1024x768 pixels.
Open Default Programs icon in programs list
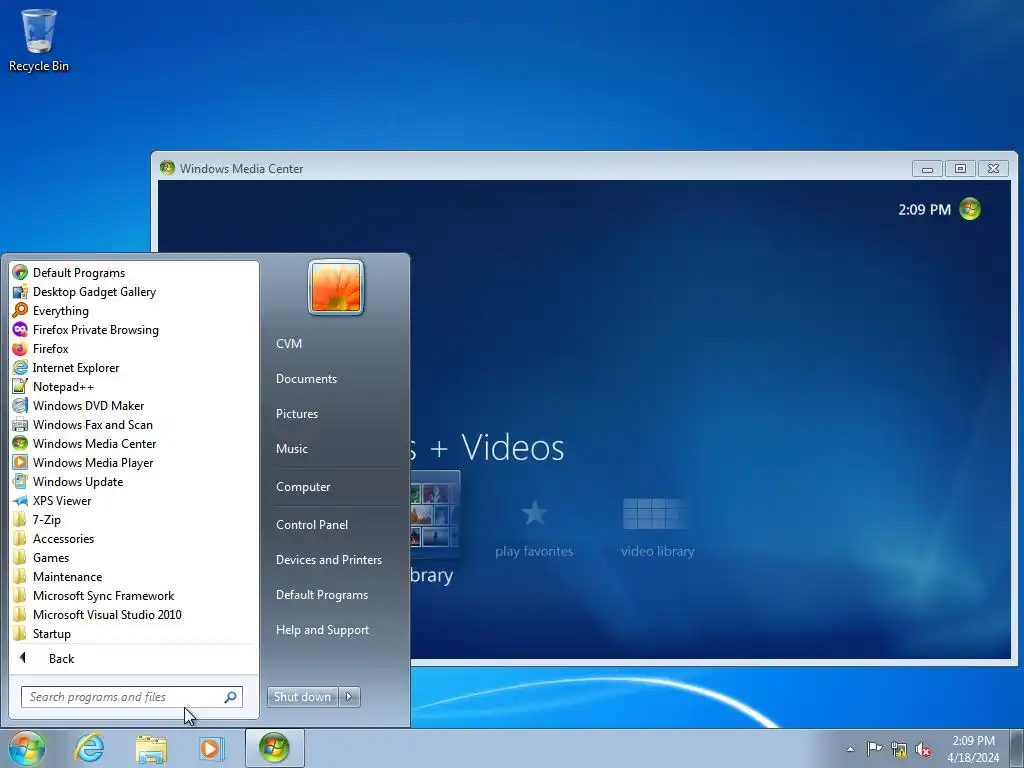20,272
